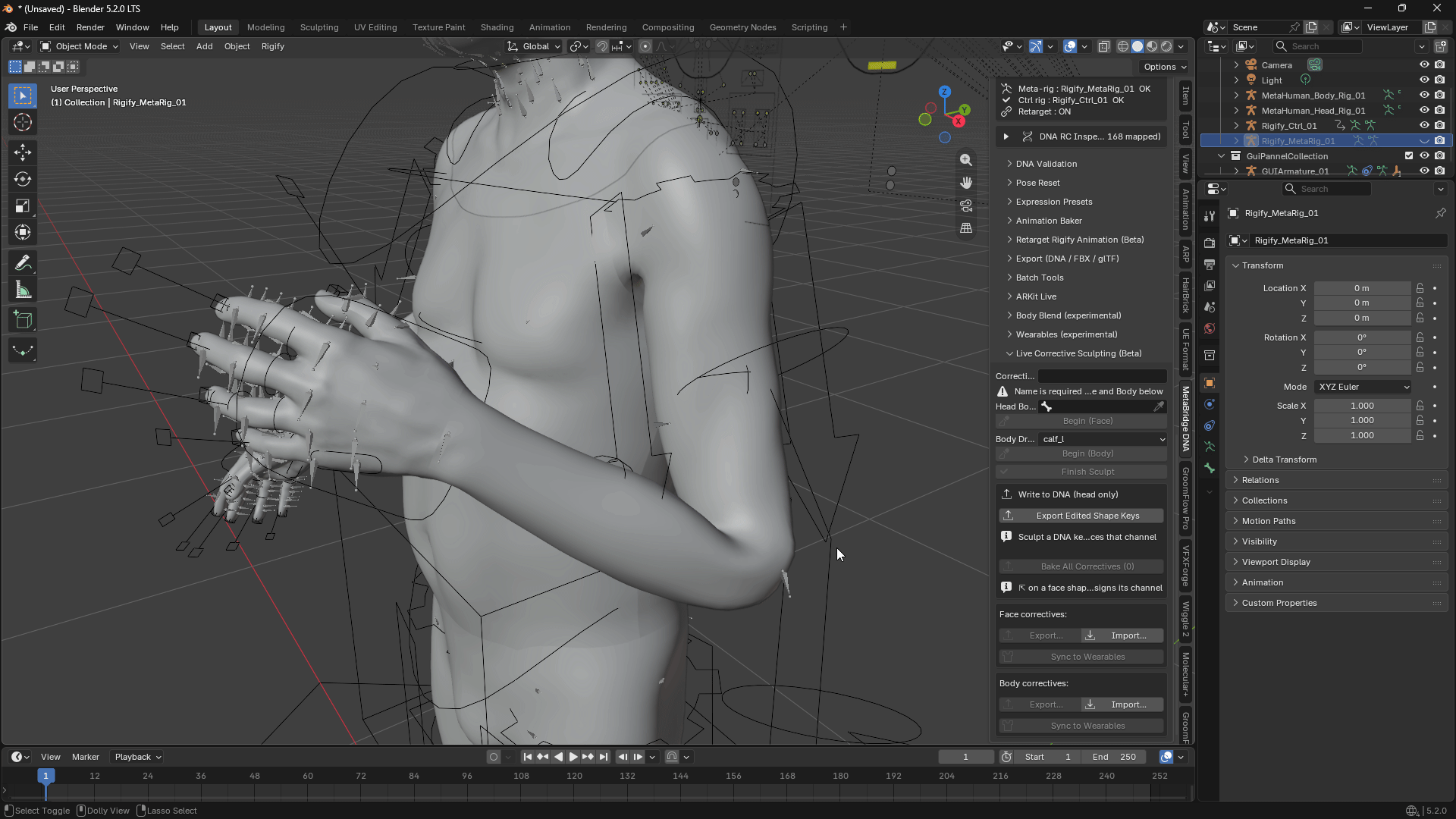The width and height of the screenshot is (1456, 819).
Task: Toggle camera view with camera icon
Action: (966, 206)
